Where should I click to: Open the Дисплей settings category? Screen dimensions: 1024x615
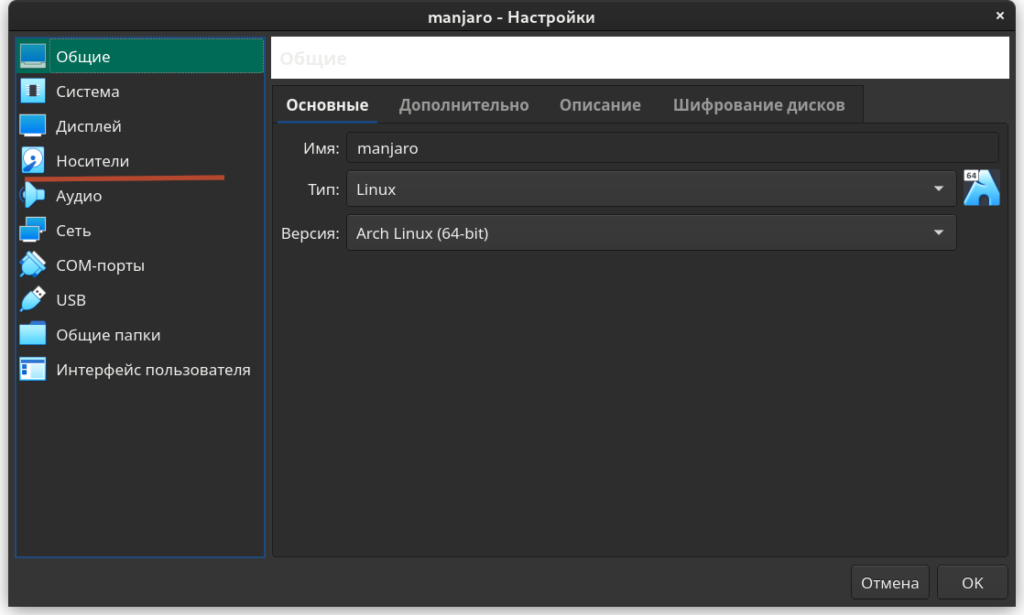140,126
